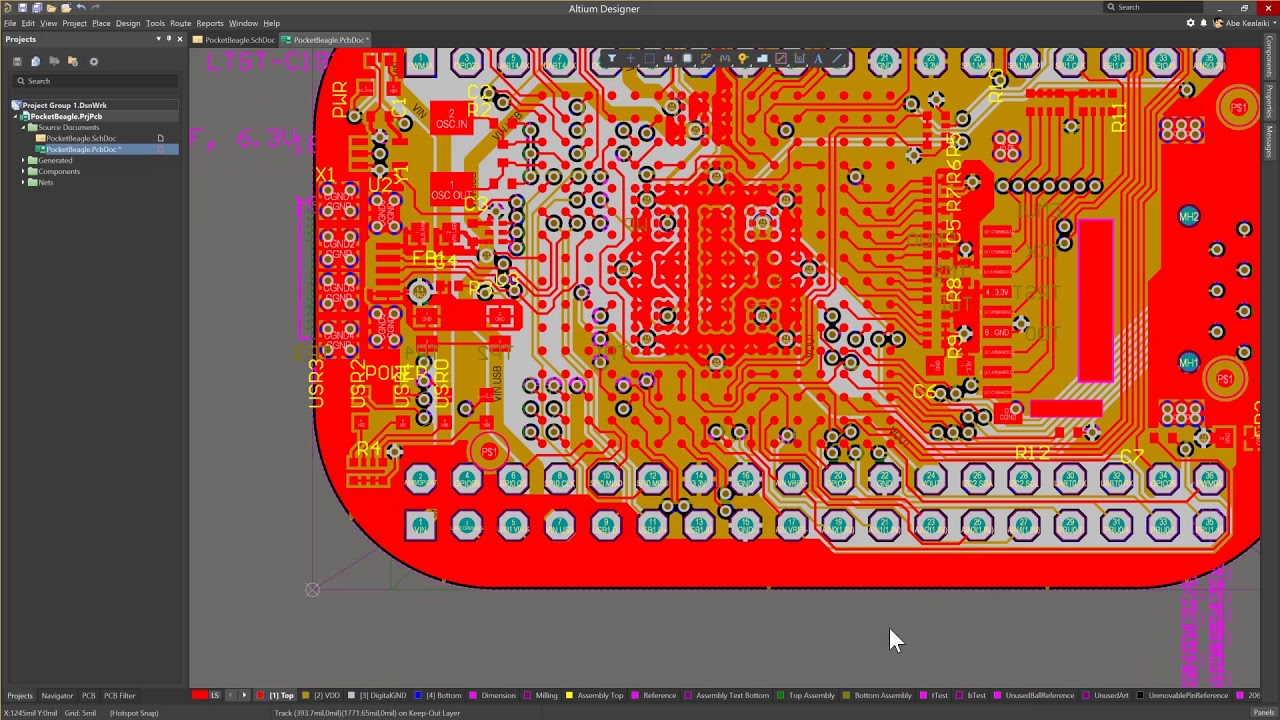
Task: Click the Redo arrow icon
Action: (95, 8)
